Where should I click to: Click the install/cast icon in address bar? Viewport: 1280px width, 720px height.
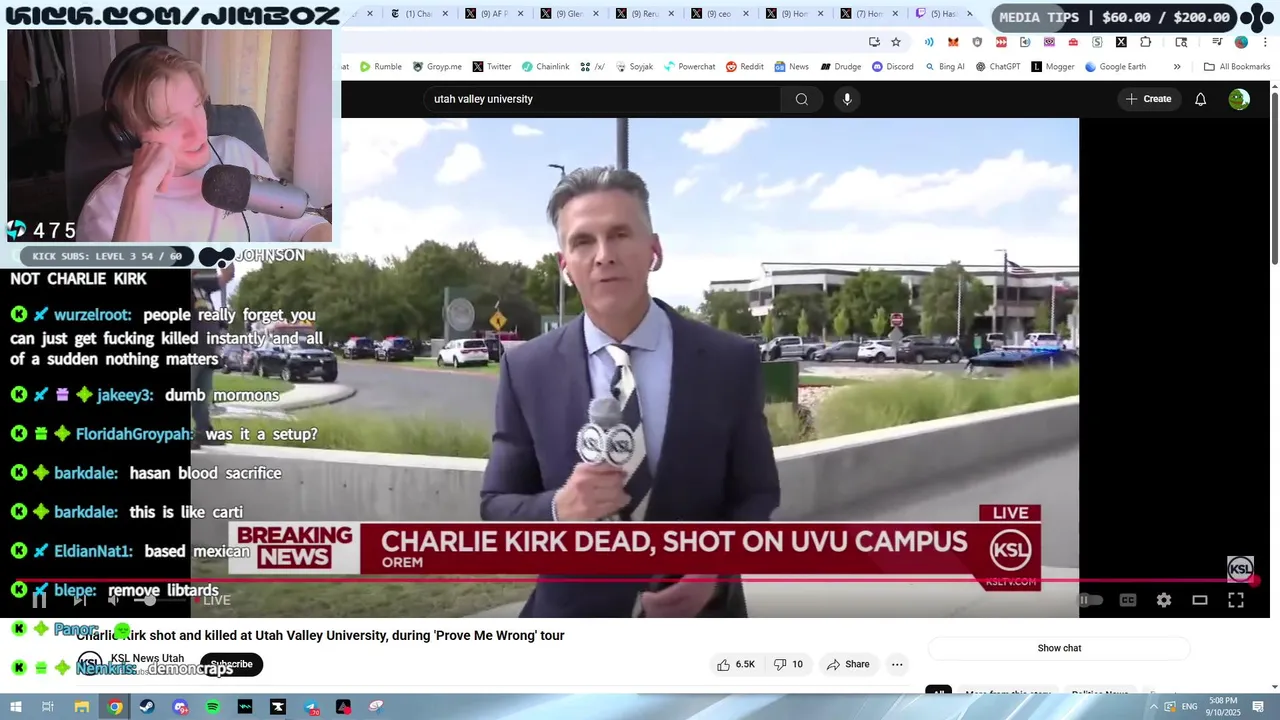point(874,42)
